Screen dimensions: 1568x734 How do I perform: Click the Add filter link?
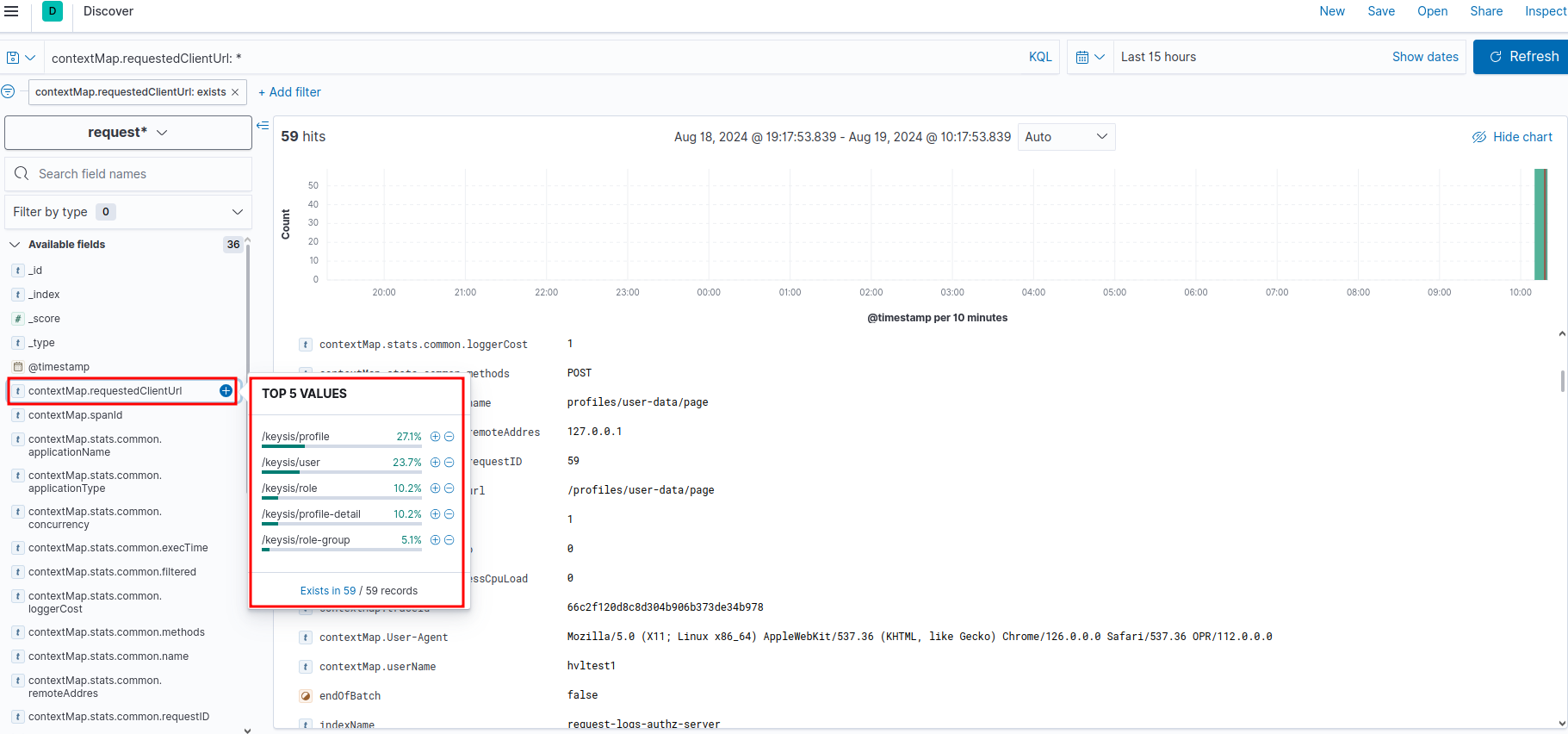coord(289,92)
